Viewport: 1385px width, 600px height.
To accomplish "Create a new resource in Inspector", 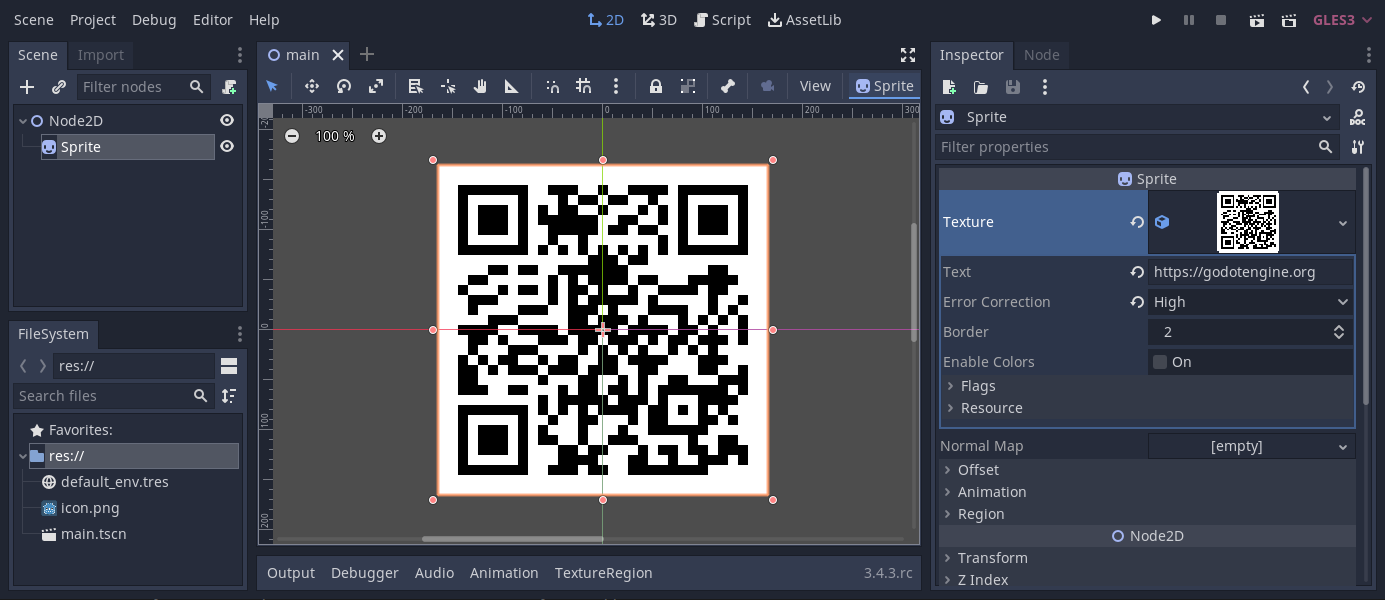I will (949, 87).
